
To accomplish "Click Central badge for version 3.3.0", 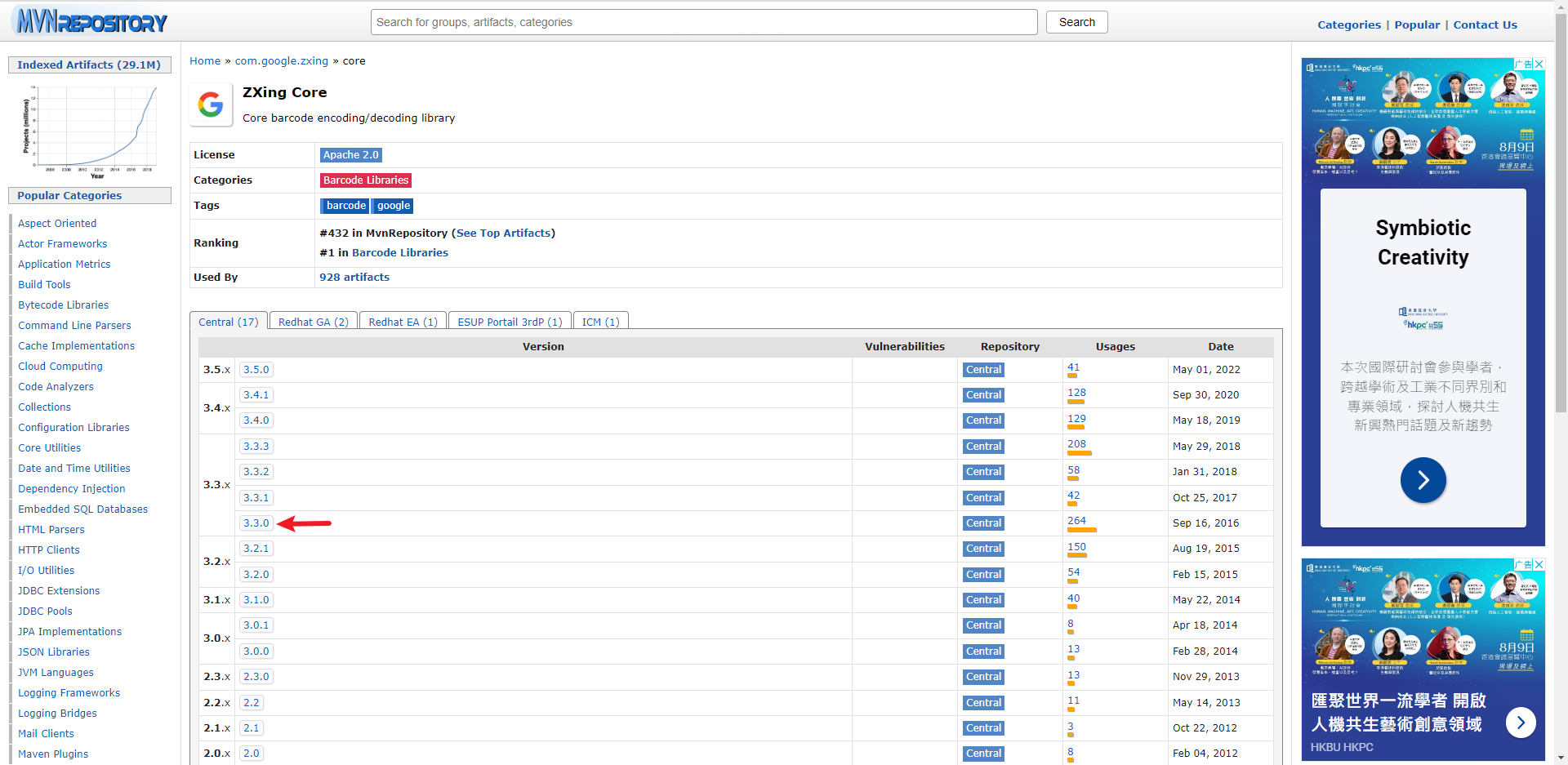I will click(983, 523).
